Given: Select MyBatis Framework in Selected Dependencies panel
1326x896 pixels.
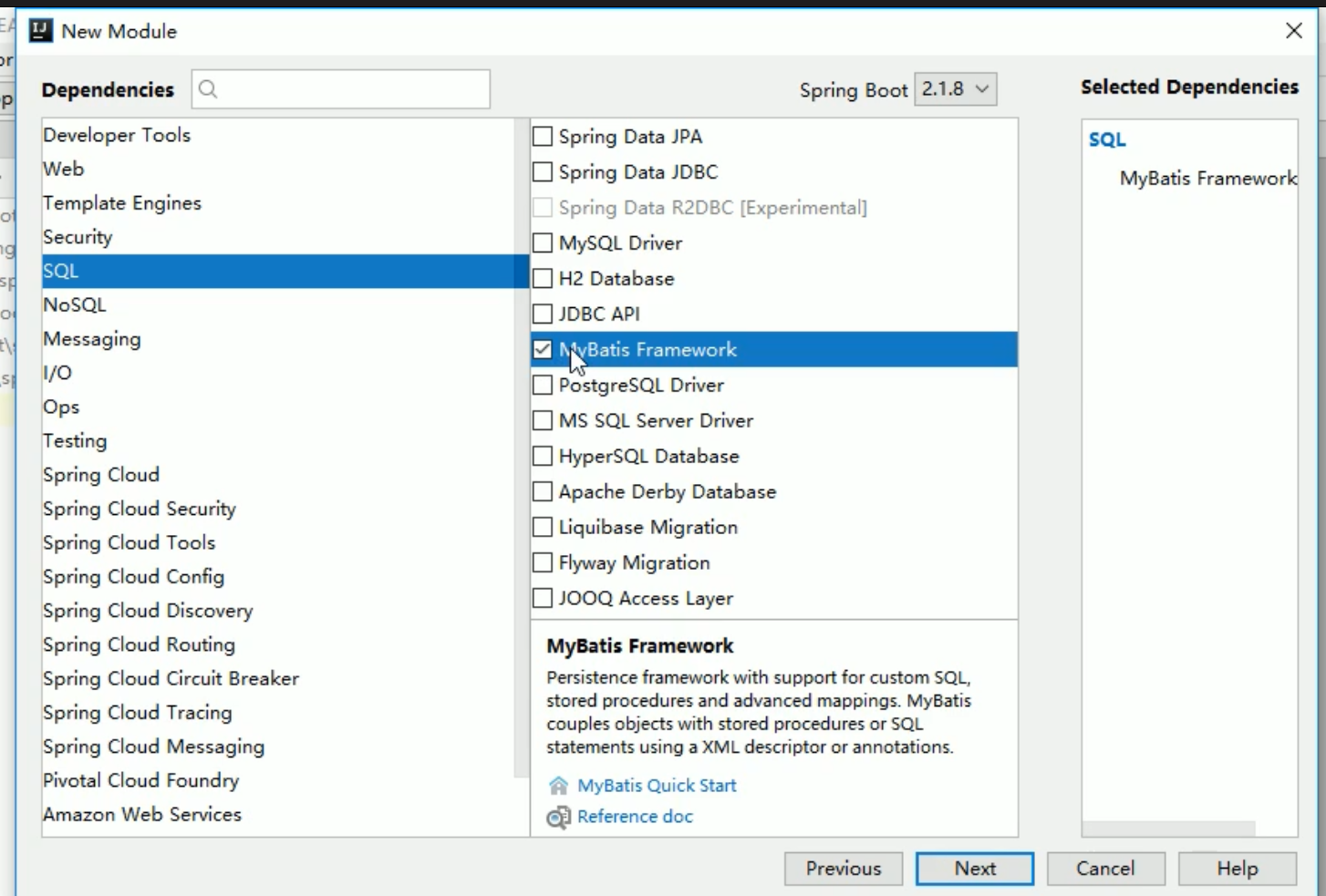Looking at the screenshot, I should (x=1207, y=179).
